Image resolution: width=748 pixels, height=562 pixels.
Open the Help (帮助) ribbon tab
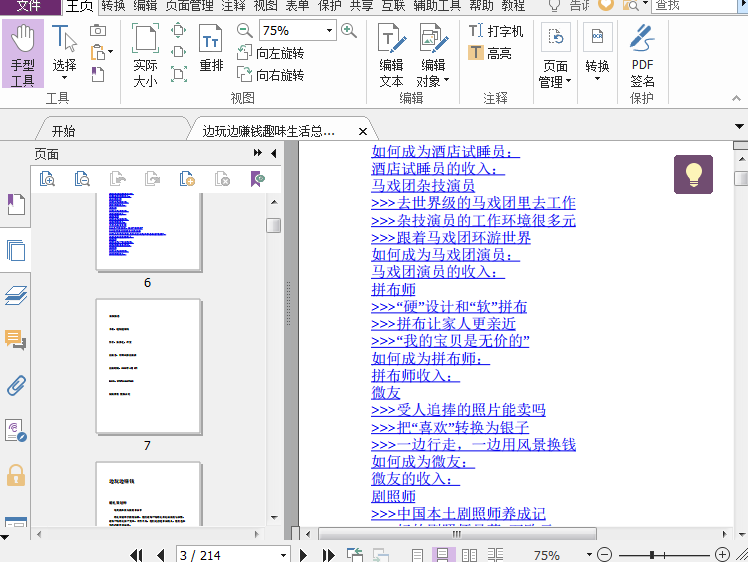[481, 6]
